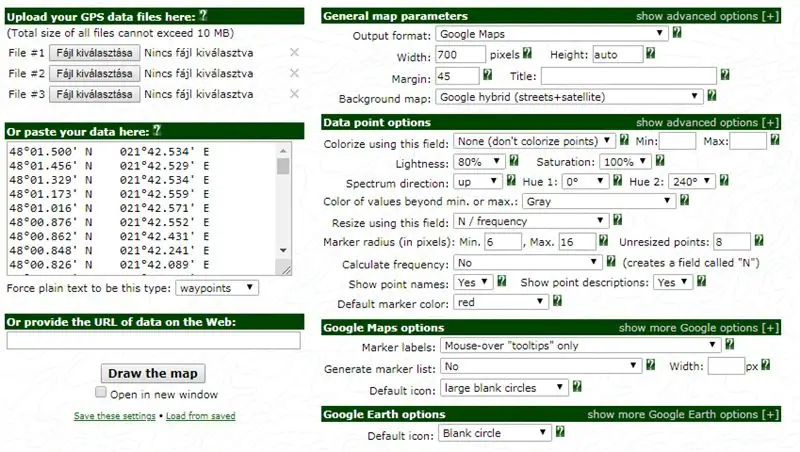
Task: Click Load from saved link
Action: pyautogui.click(x=201, y=416)
